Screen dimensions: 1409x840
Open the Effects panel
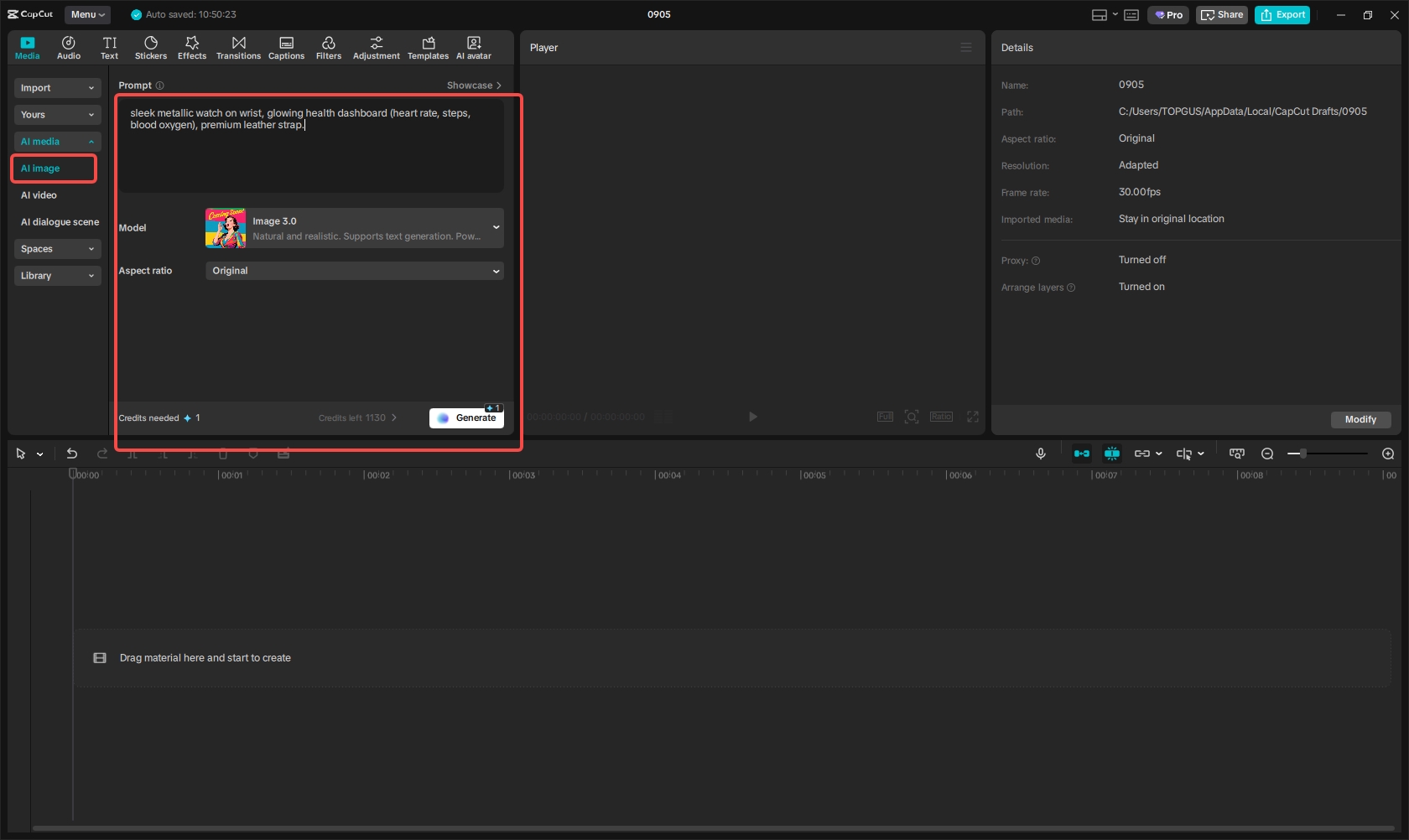(x=192, y=47)
